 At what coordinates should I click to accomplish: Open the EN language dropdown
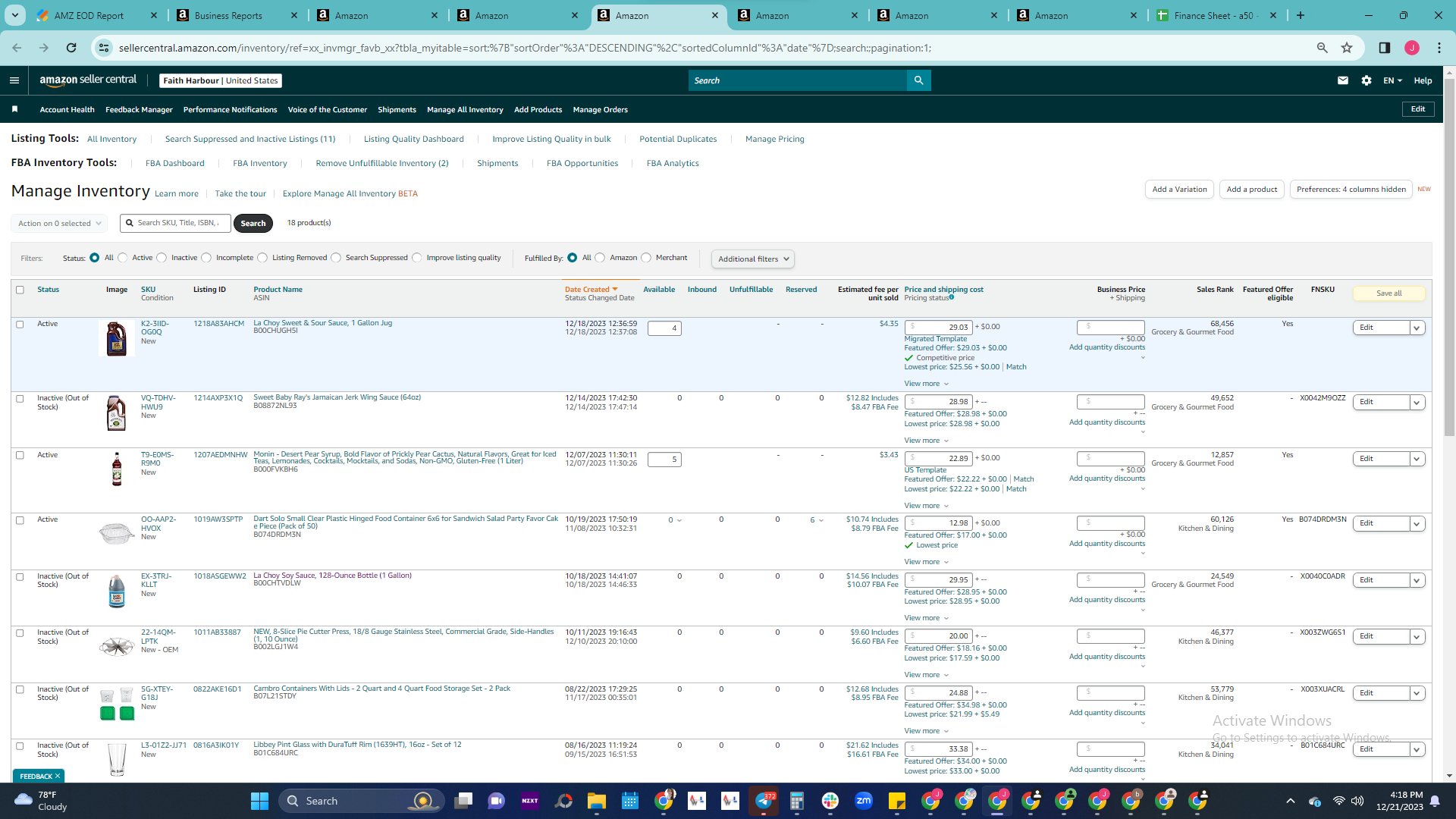coord(1393,80)
